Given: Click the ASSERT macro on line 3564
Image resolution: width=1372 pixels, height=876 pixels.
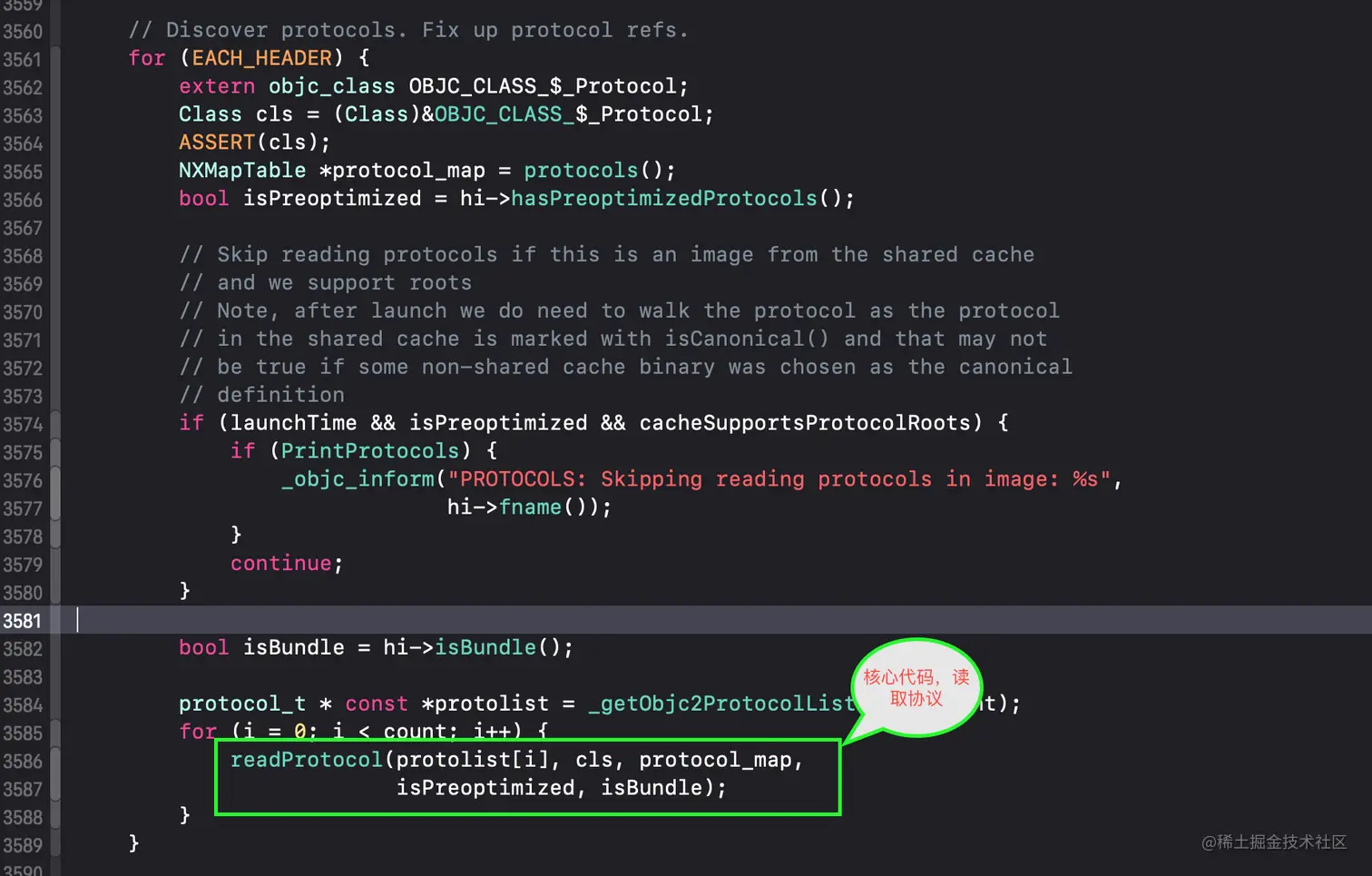Looking at the screenshot, I should click(x=217, y=143).
